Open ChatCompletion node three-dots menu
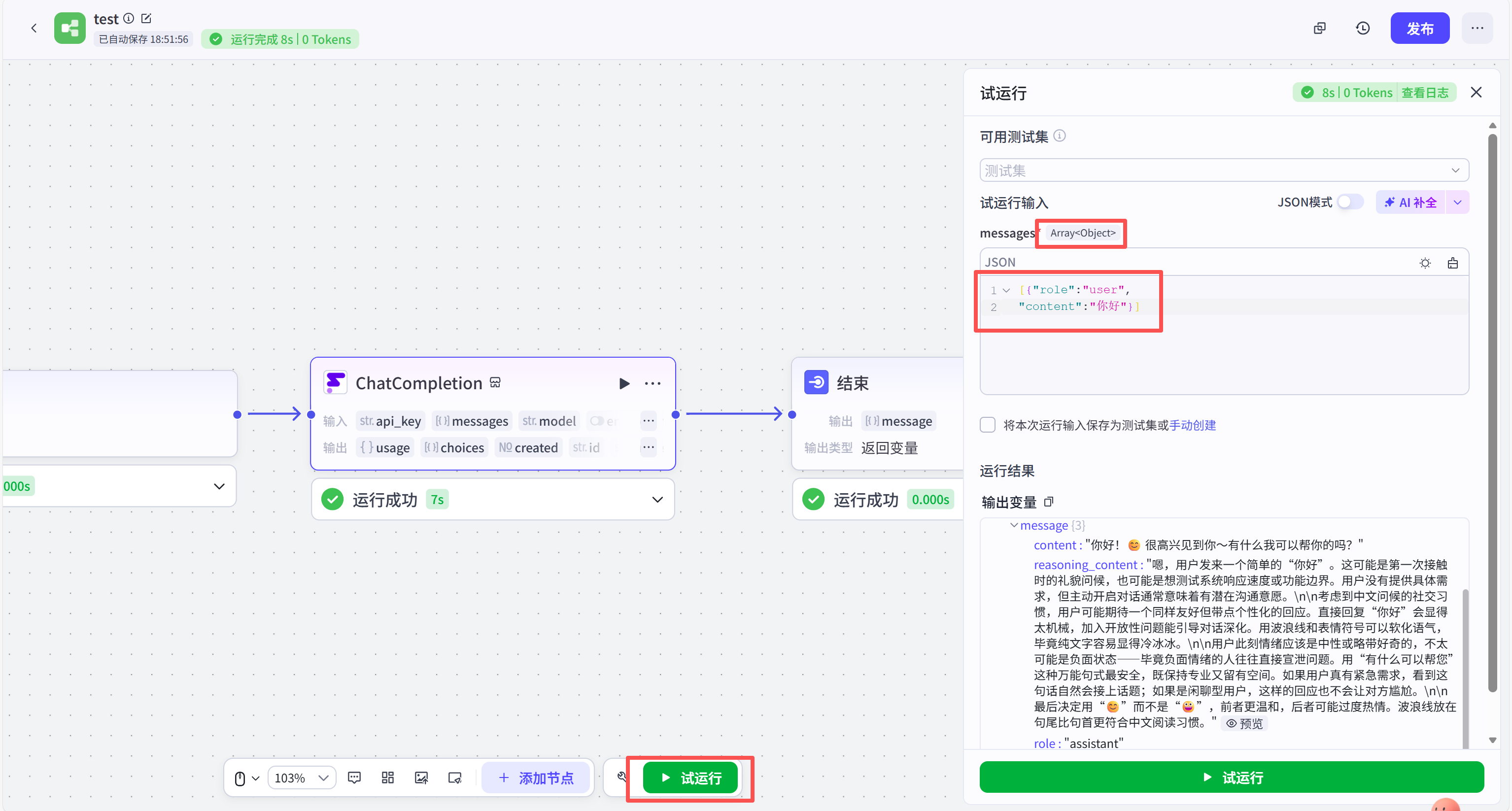Image resolution: width=1512 pixels, height=811 pixels. click(x=652, y=384)
